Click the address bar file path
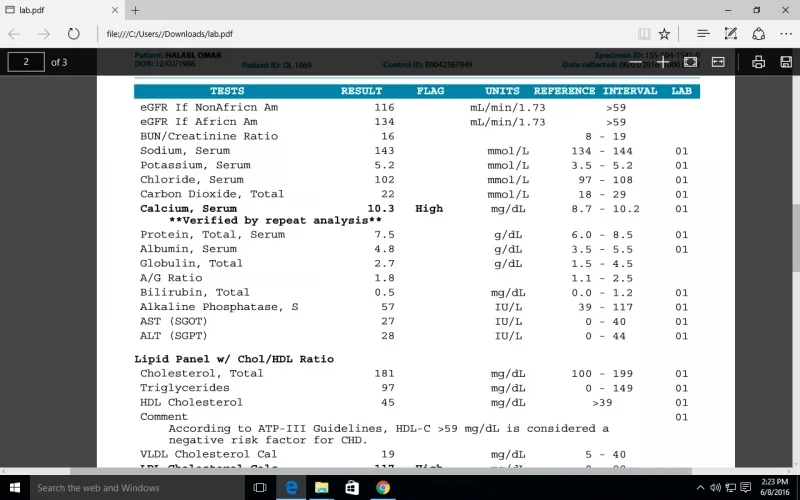Image resolution: width=800 pixels, height=500 pixels. tap(169, 34)
